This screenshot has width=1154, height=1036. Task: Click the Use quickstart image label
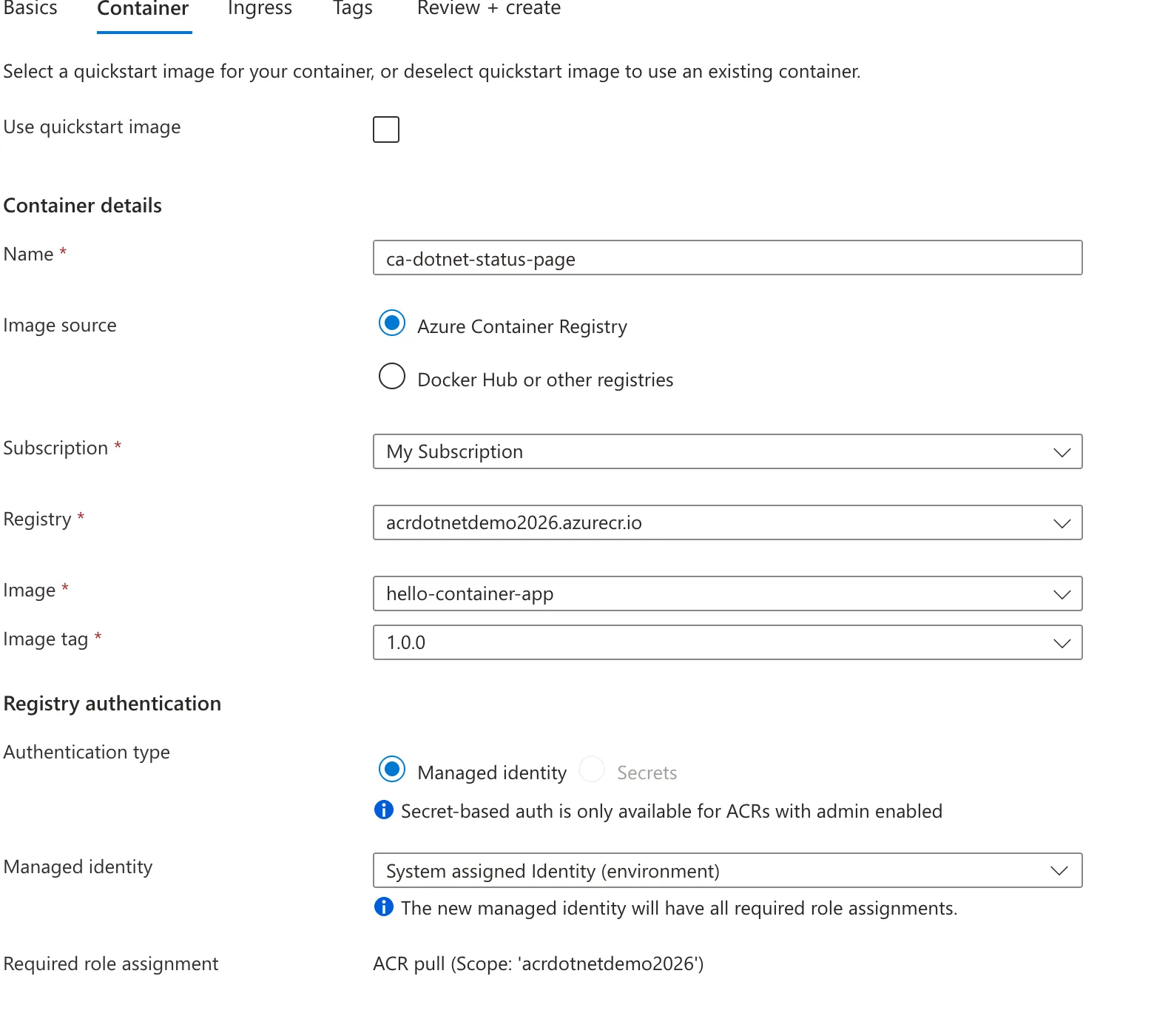click(92, 127)
